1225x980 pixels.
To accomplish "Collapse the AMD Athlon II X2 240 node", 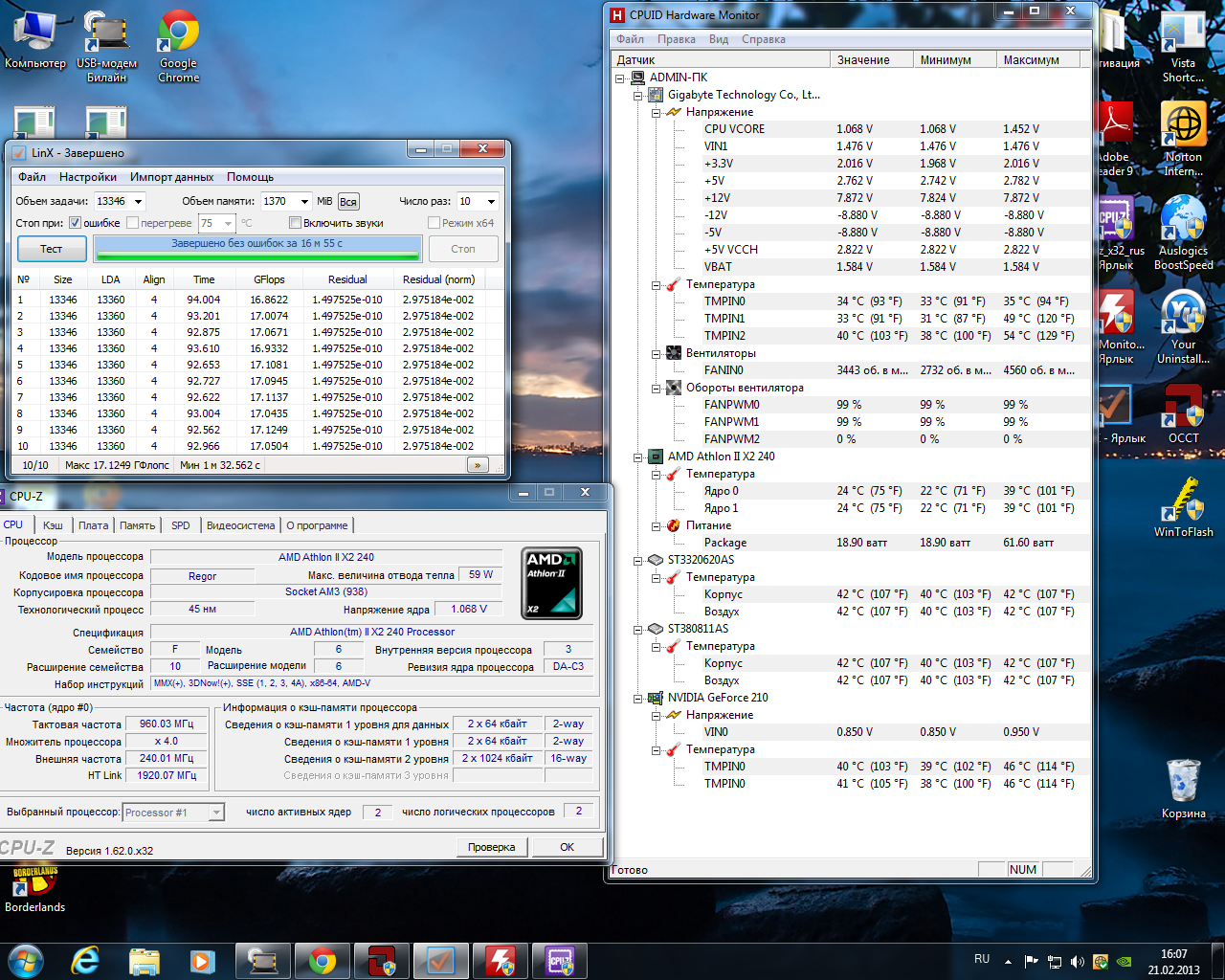I will 638,457.
